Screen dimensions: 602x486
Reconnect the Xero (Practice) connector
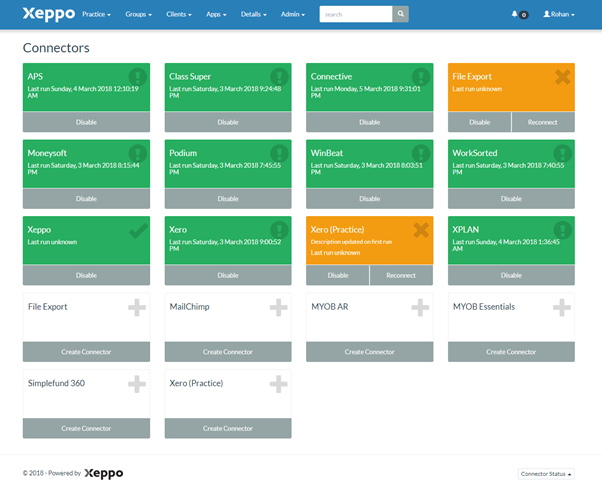[401, 275]
